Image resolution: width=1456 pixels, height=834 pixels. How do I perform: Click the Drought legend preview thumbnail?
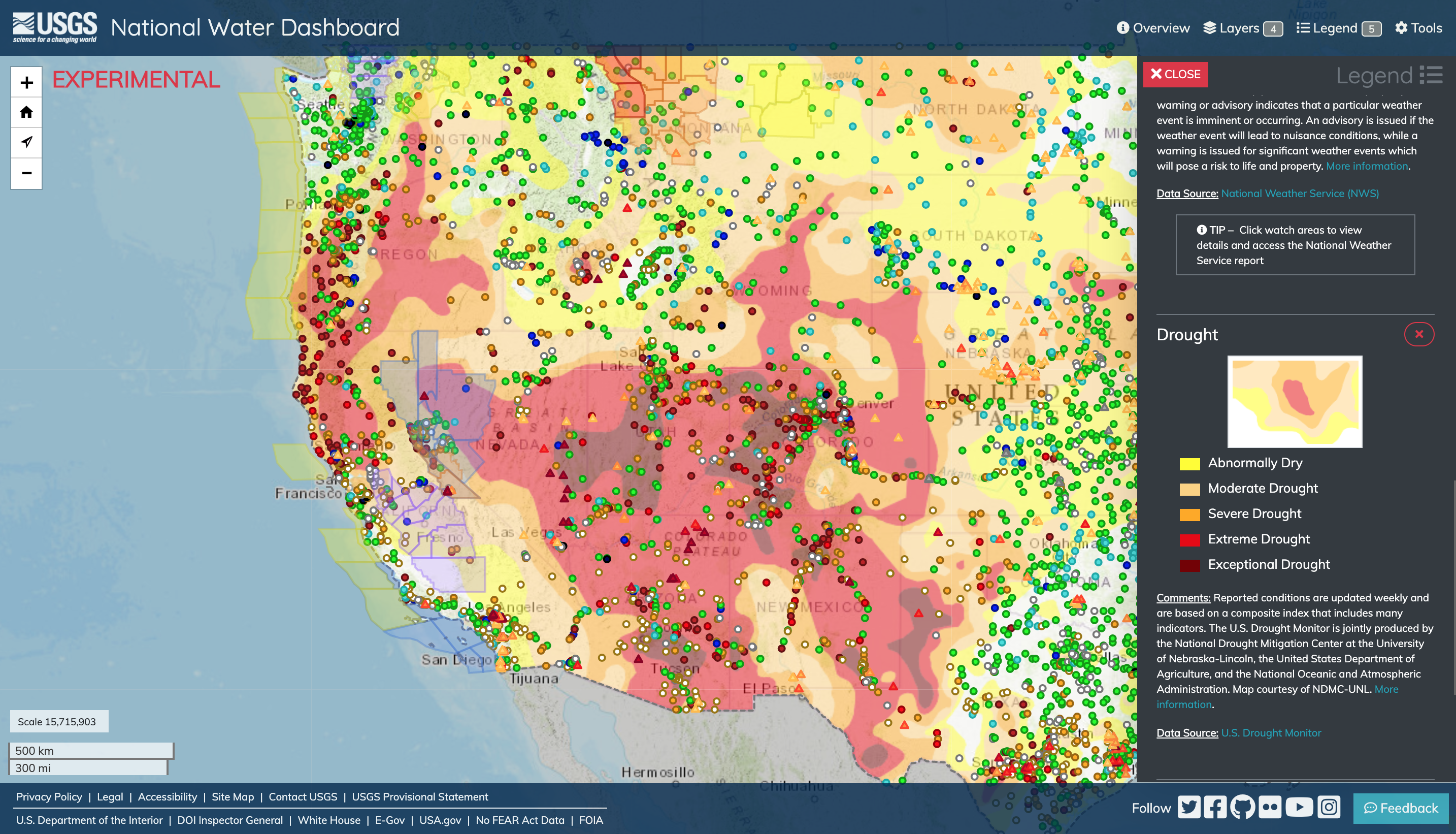[x=1295, y=402]
